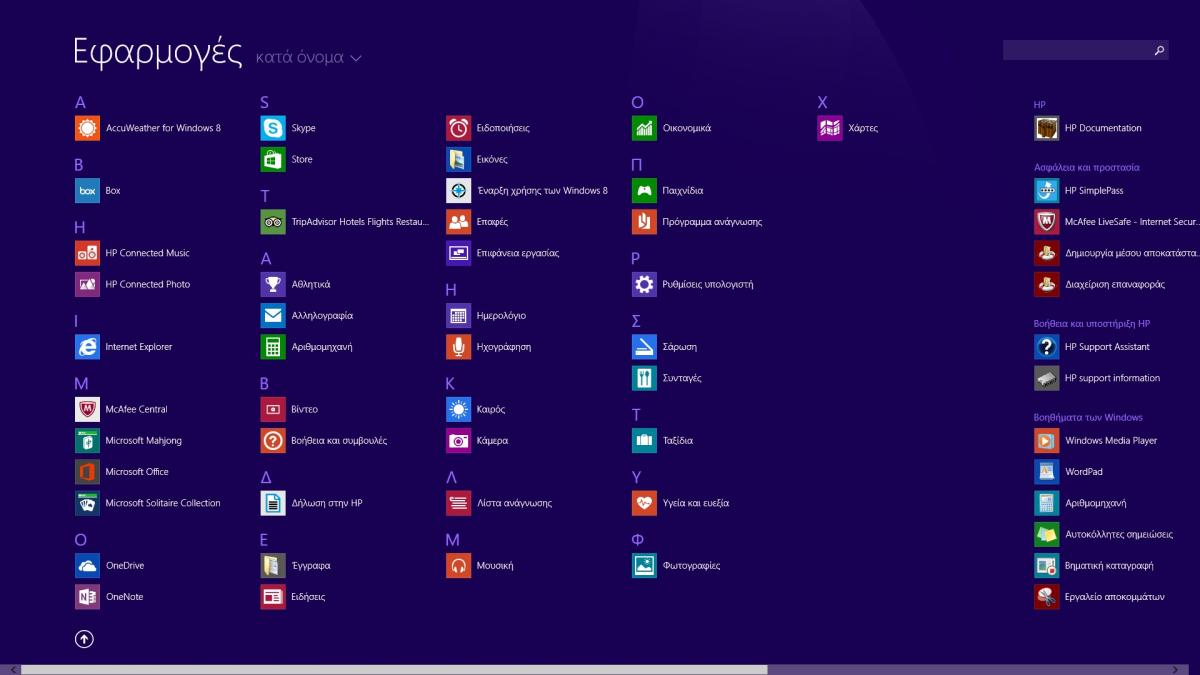
Task: Click 'HP Documentation' label
Action: [1103, 128]
